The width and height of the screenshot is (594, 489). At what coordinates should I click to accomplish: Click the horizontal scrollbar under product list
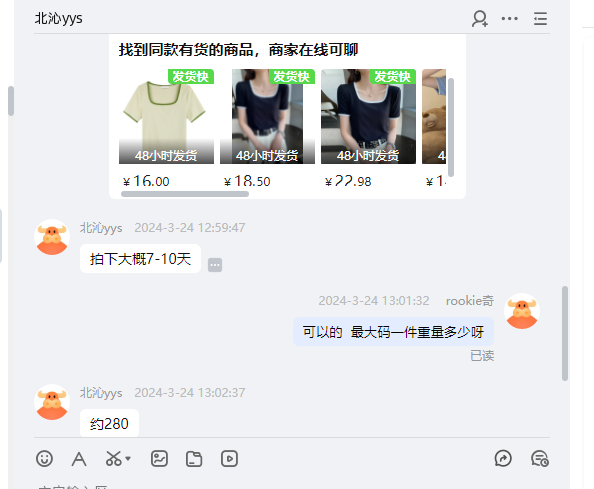click(185, 194)
